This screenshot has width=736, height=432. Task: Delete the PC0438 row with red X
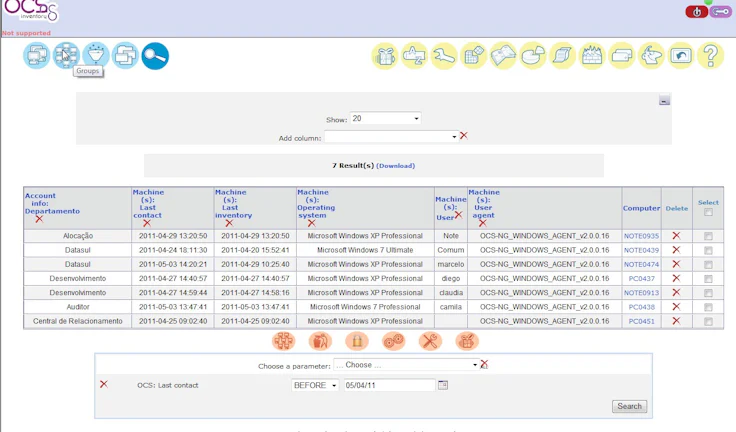pyautogui.click(x=676, y=307)
